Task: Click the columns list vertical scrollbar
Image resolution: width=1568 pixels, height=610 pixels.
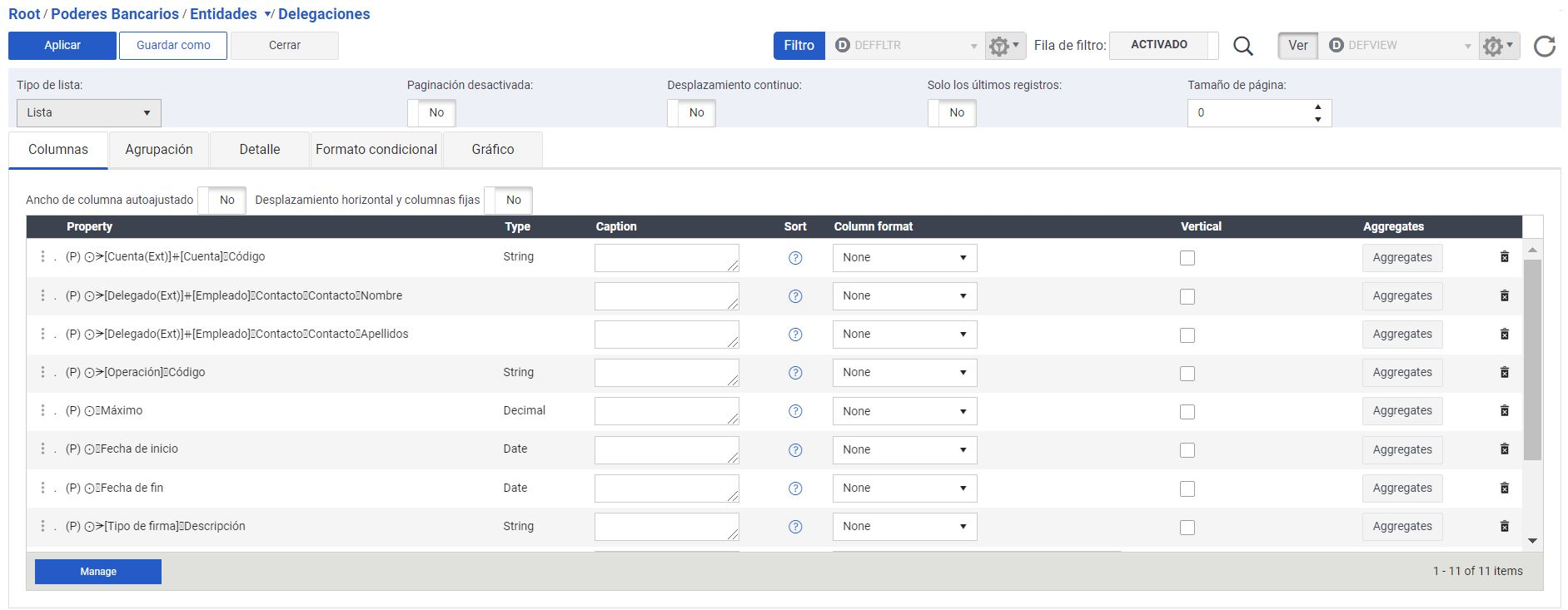Action: 1532,360
